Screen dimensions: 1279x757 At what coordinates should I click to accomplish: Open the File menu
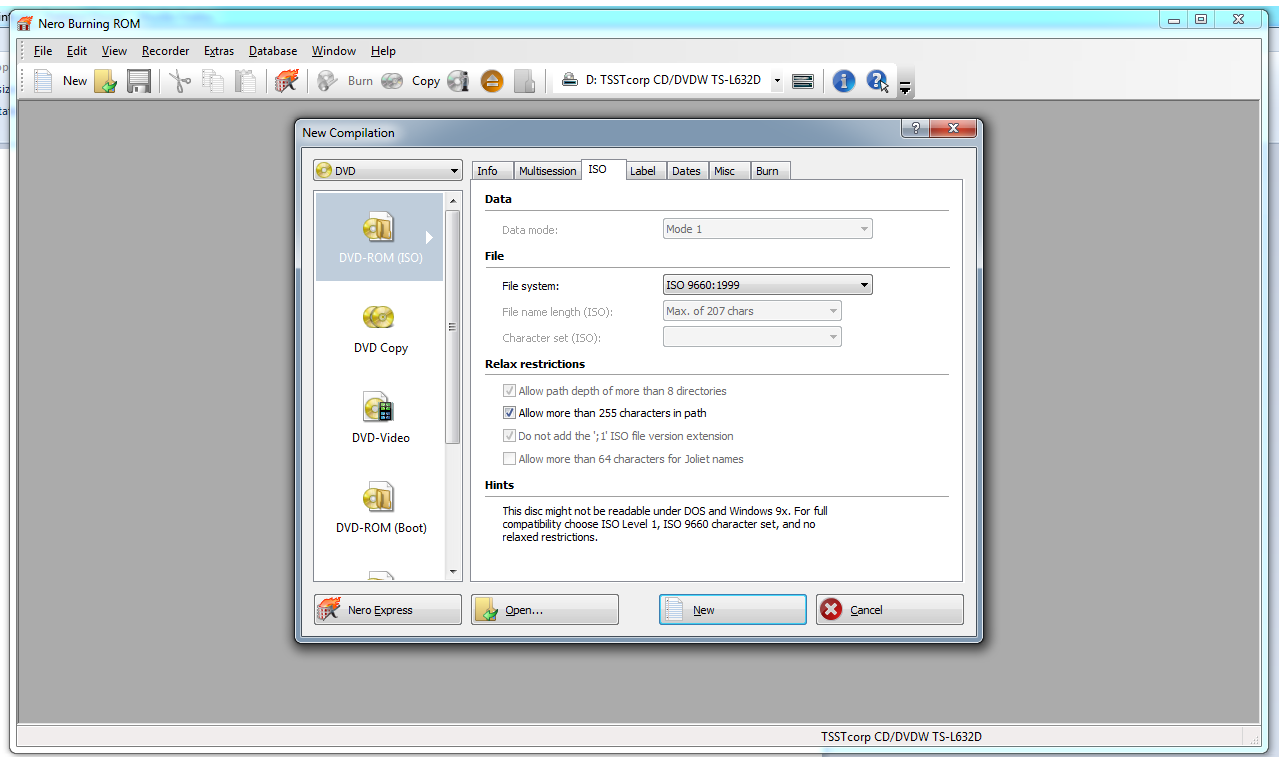pos(43,51)
